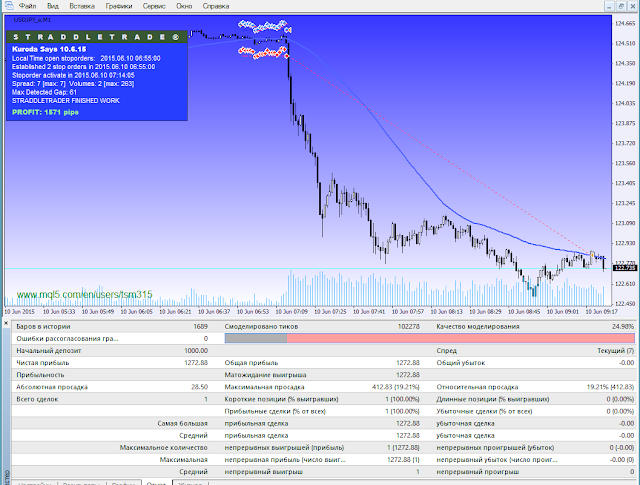Click the 'Смоделировано тиков' label
This screenshot has height=485, width=640.
coord(261,326)
